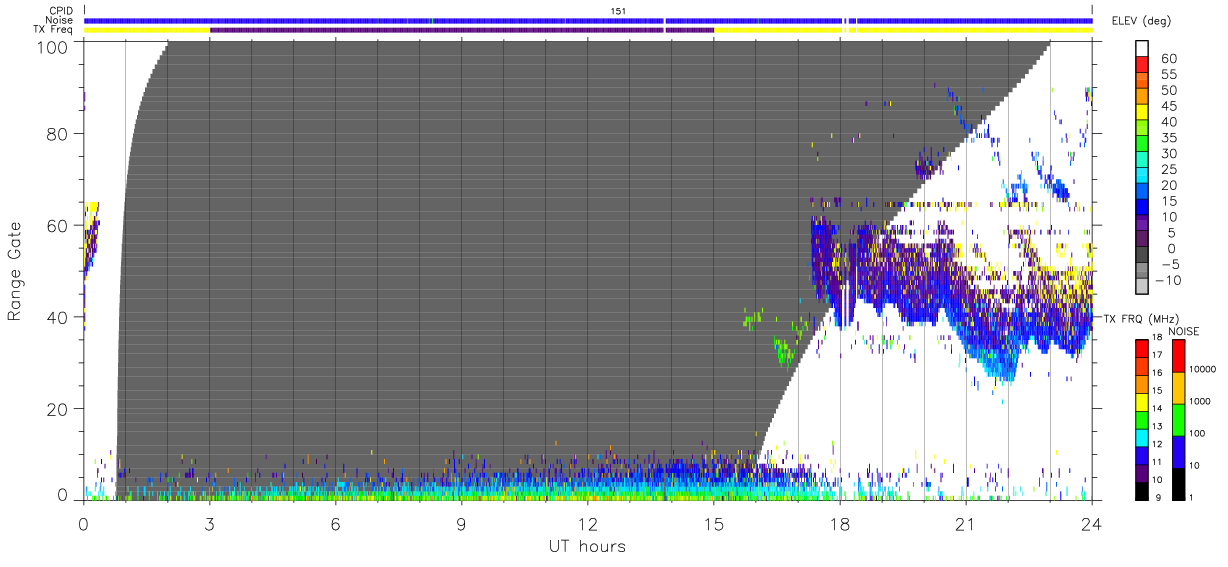1228x567 pixels.
Task: Click the UT hours axis title
Action: pos(586,546)
